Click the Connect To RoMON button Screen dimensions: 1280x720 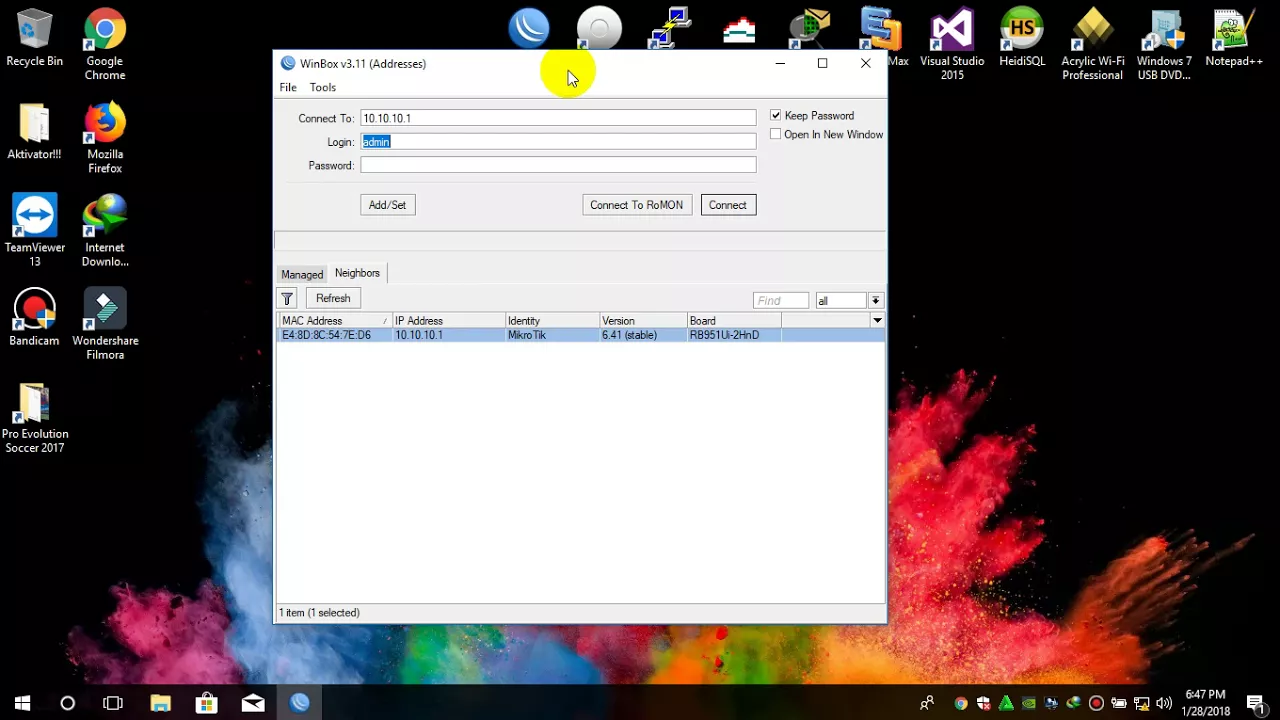tap(636, 205)
